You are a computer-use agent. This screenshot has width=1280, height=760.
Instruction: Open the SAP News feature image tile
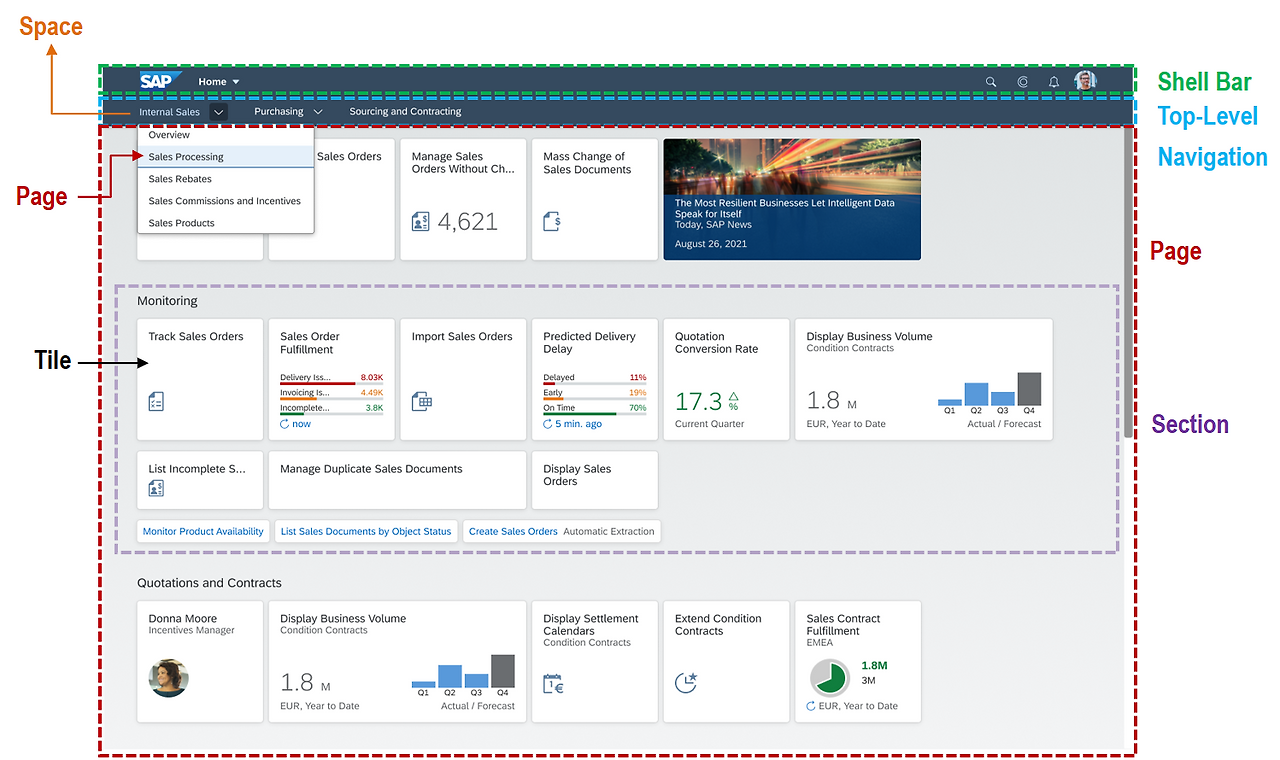[x=792, y=199]
